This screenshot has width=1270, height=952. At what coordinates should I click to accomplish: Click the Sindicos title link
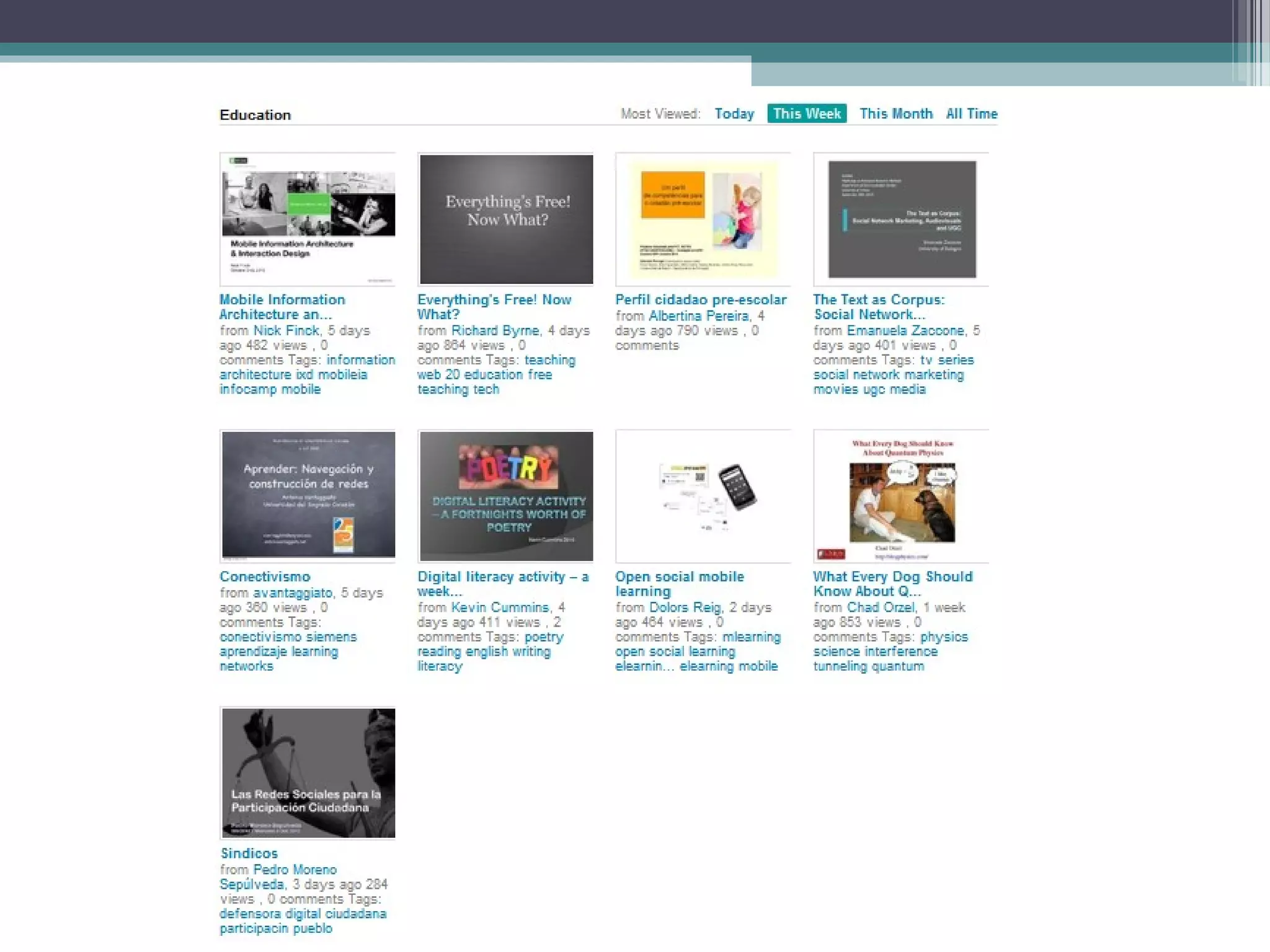pos(249,853)
